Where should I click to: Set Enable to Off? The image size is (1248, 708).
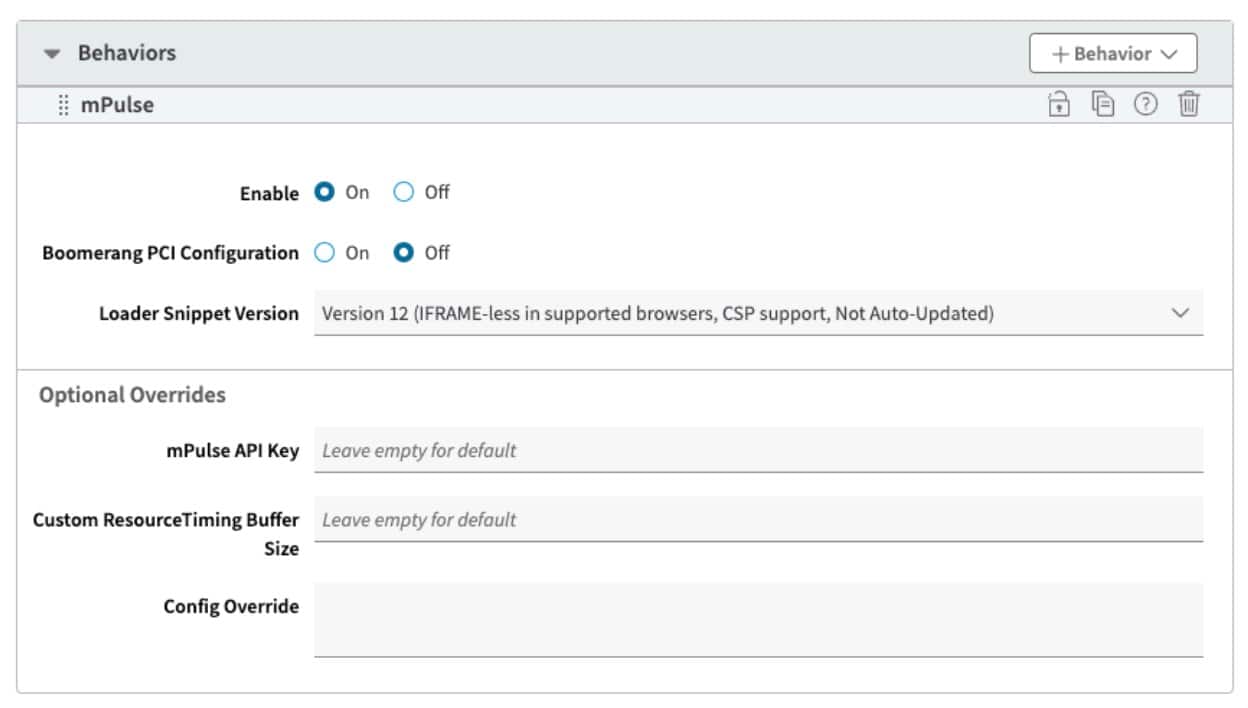click(x=403, y=193)
